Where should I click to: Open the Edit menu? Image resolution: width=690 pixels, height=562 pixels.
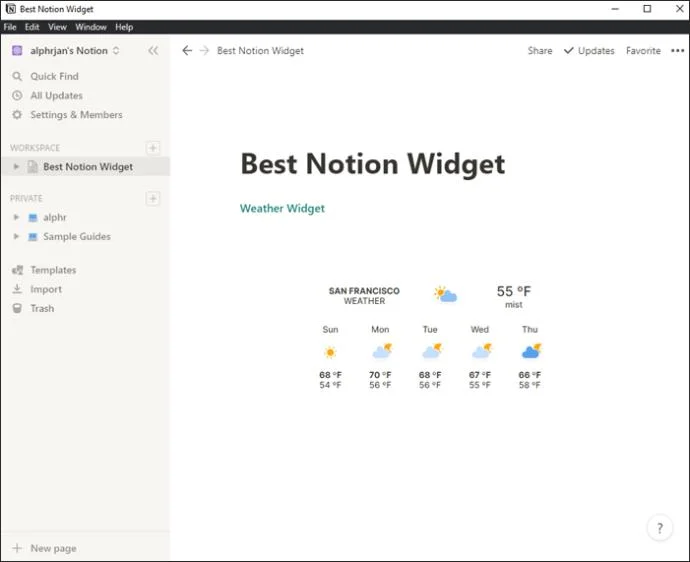pos(32,27)
